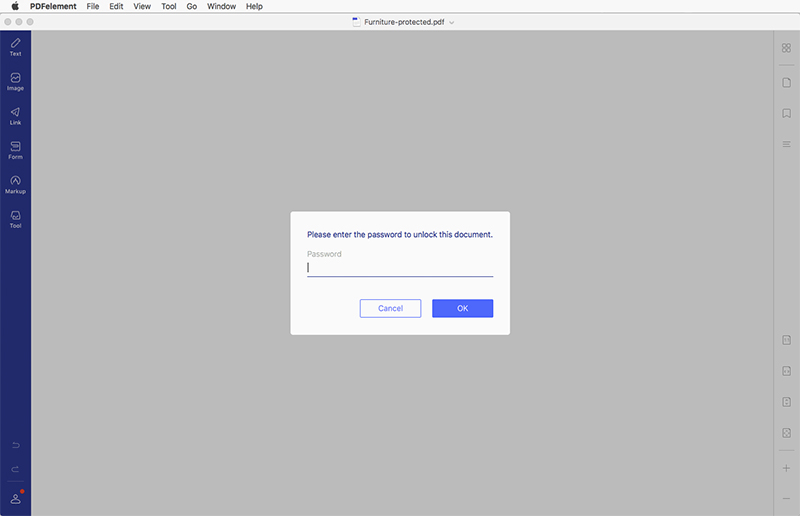
Task: Open the Tool panel in left sidebar
Action: [15, 219]
